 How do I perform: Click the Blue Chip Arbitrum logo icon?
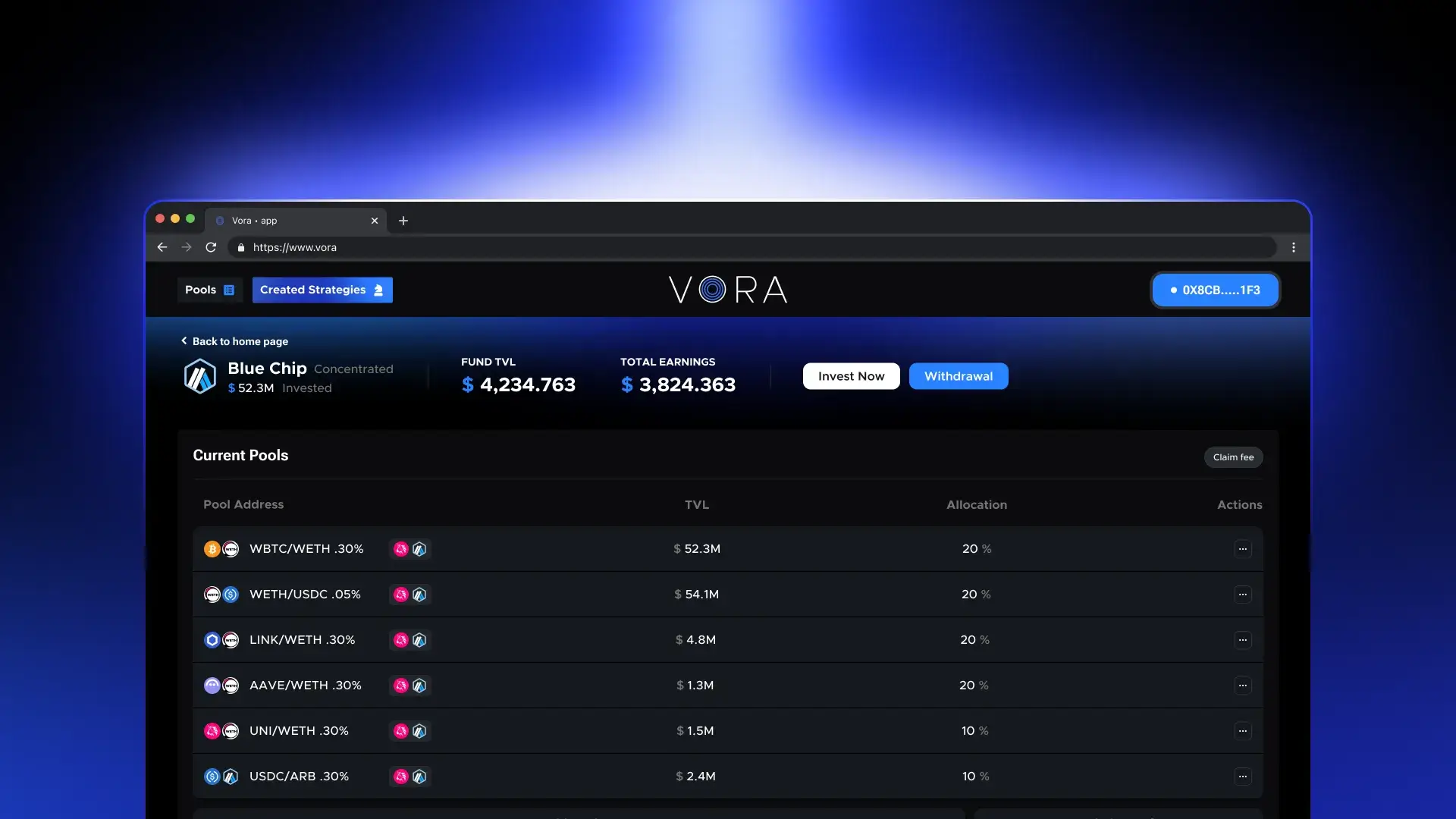coord(200,376)
